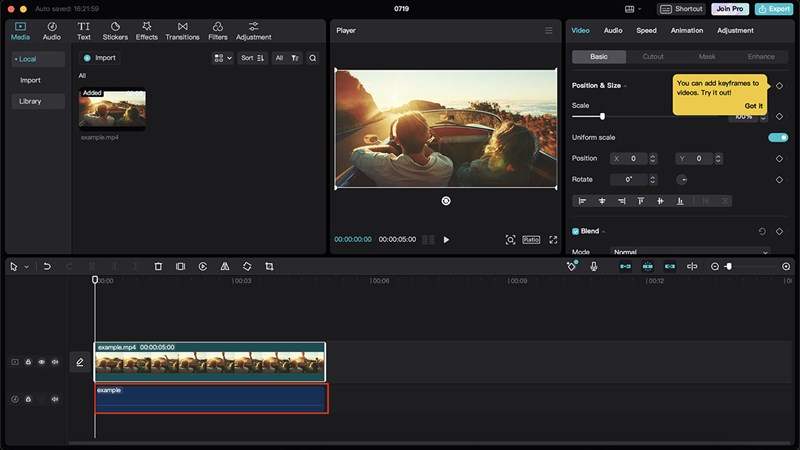Switch to the Animation tab

click(686, 31)
